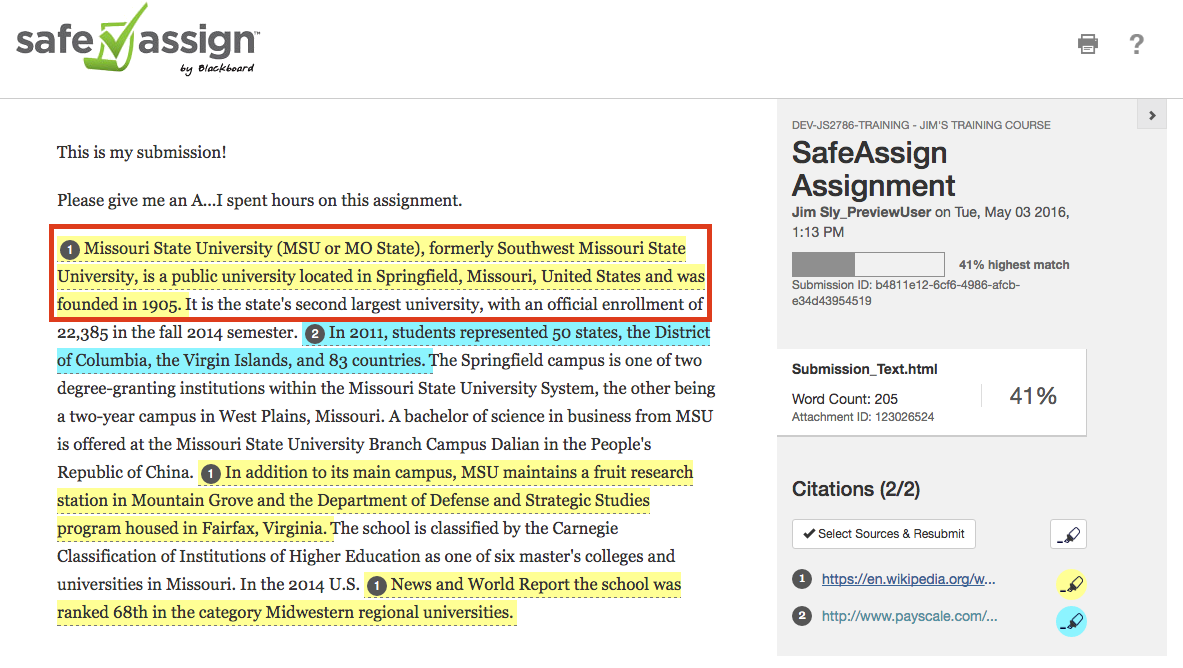Click the 41% highest match progress bar
Screen dimensions: 1183x668
click(x=867, y=264)
